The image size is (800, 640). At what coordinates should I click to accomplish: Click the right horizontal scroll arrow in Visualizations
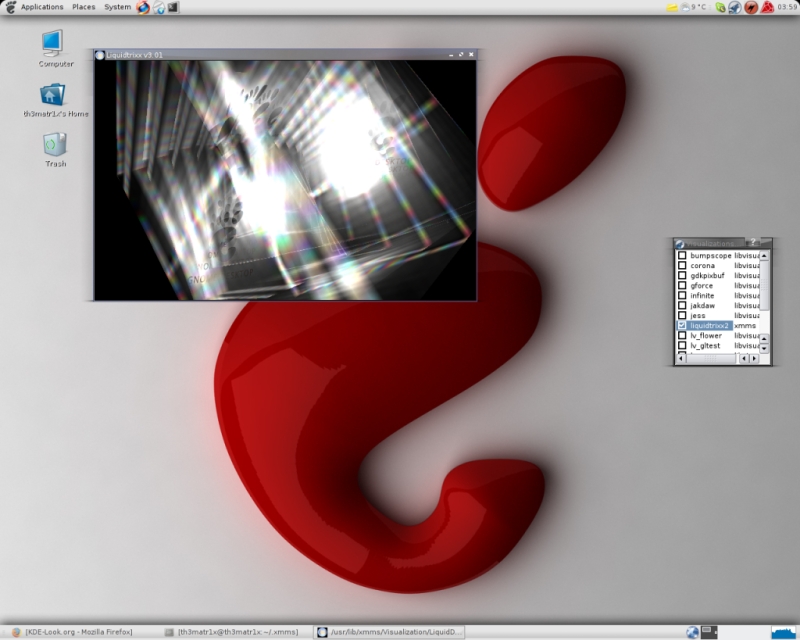click(x=754, y=358)
